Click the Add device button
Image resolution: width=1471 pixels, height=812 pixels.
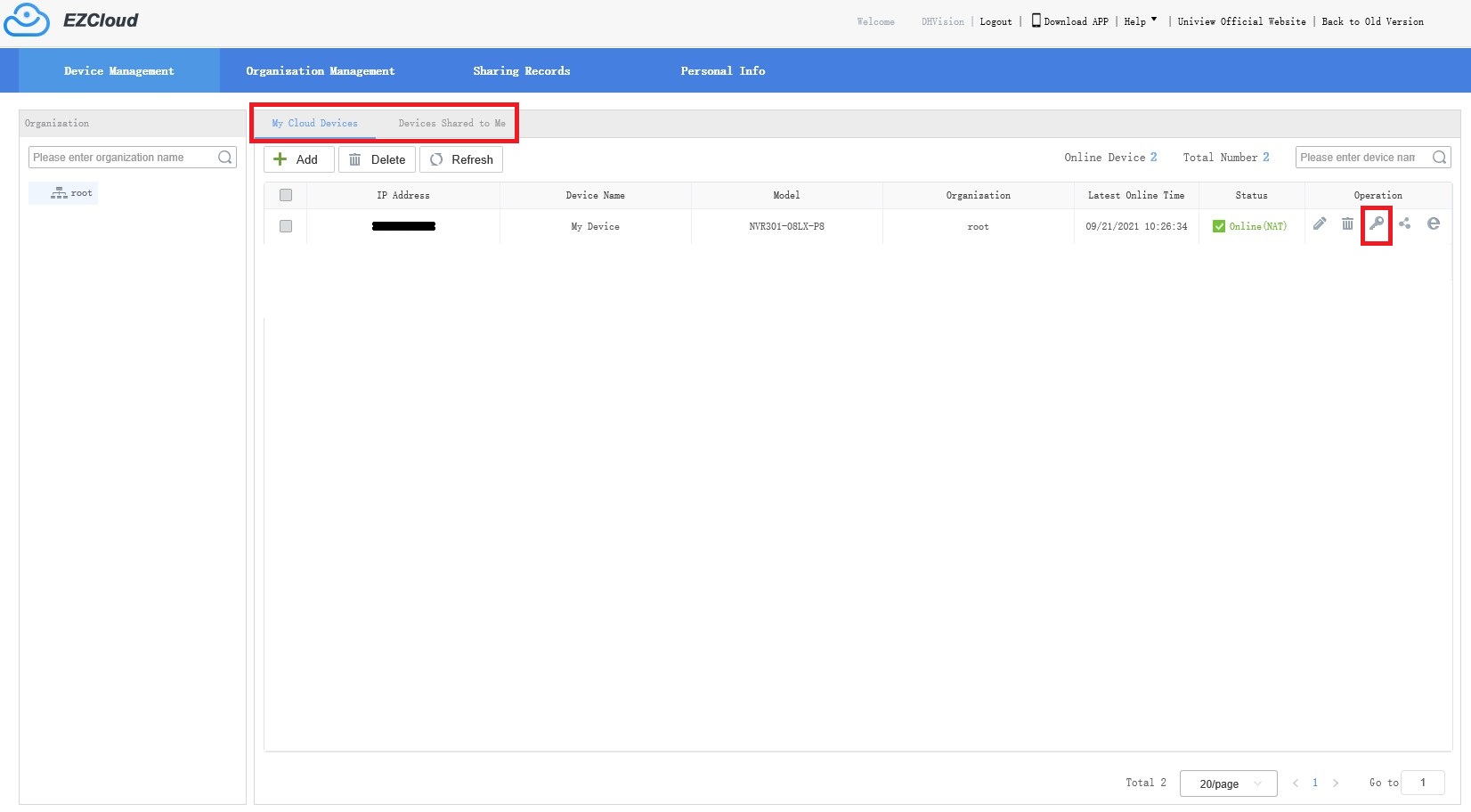tap(298, 159)
